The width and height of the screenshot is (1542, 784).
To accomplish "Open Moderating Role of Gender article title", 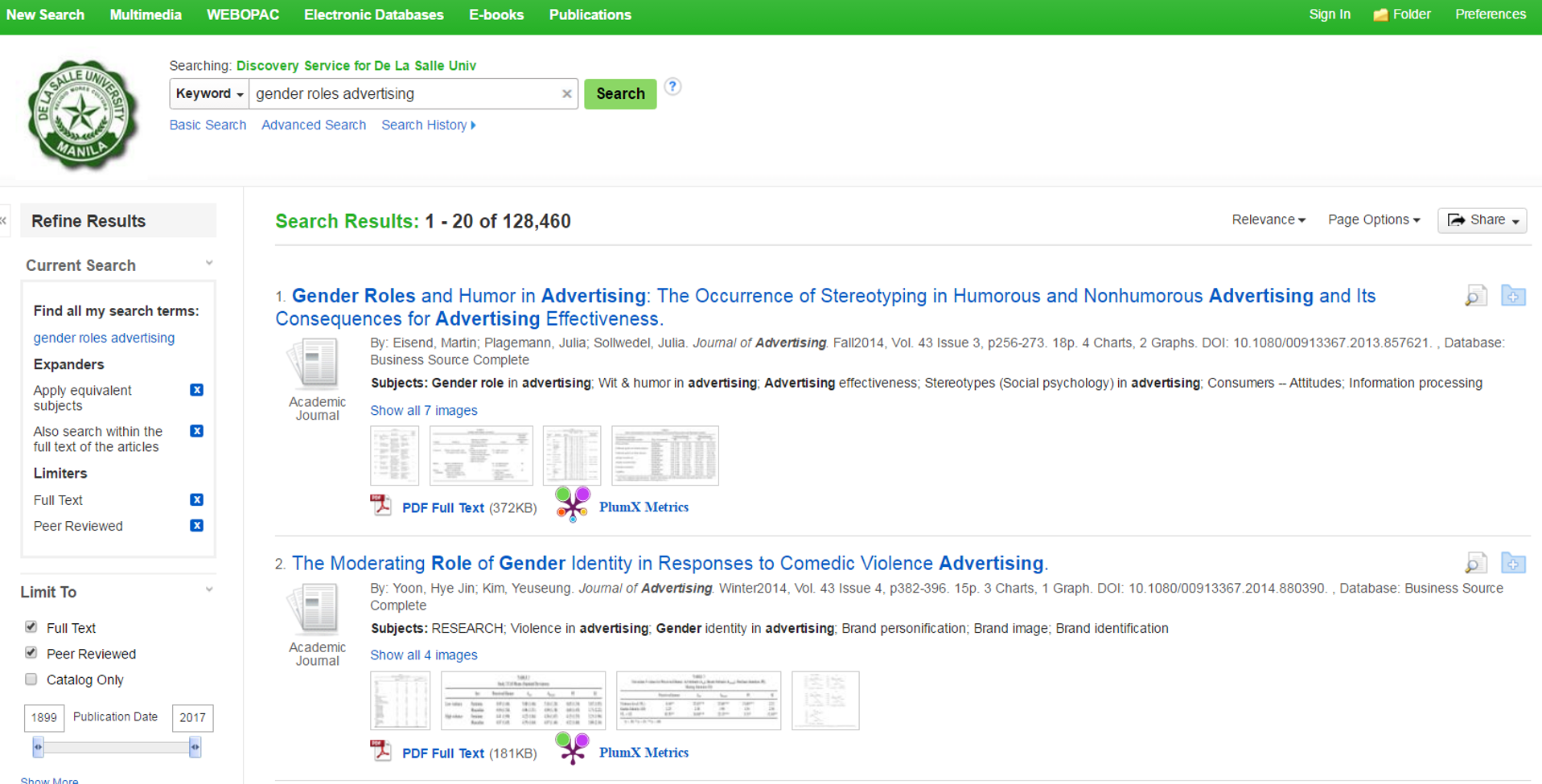I will point(670,563).
